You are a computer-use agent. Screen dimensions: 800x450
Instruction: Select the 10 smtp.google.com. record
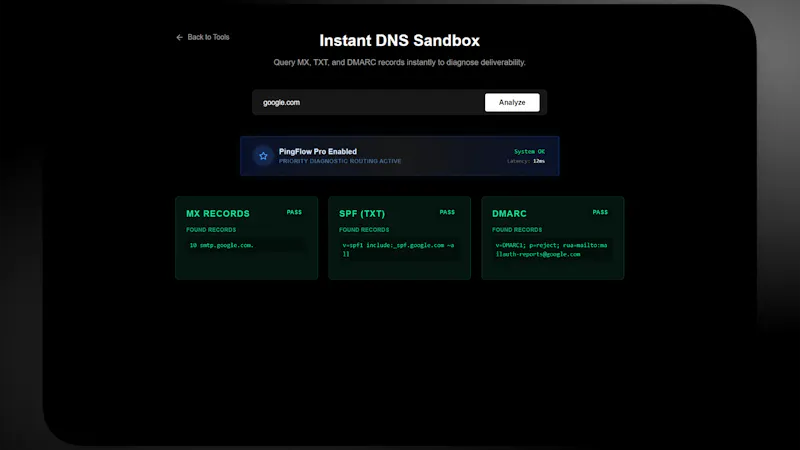tap(221, 245)
